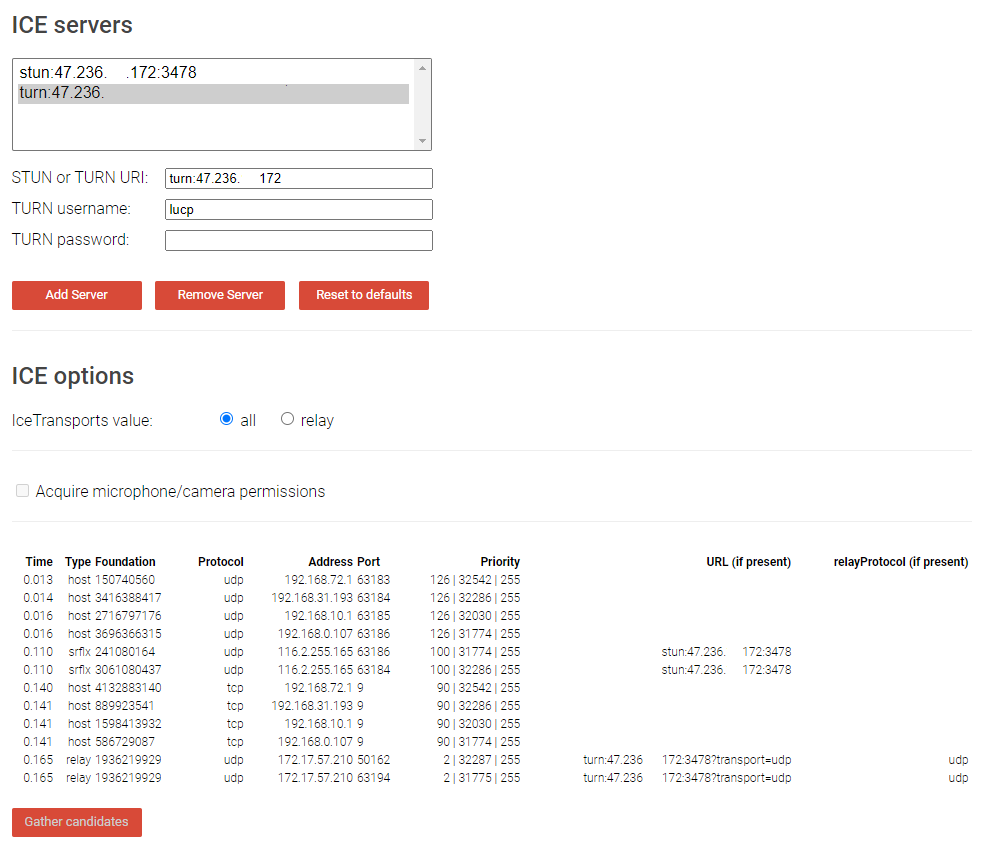Click the TURN password input field
The height and width of the screenshot is (859, 1005).
tap(298, 240)
